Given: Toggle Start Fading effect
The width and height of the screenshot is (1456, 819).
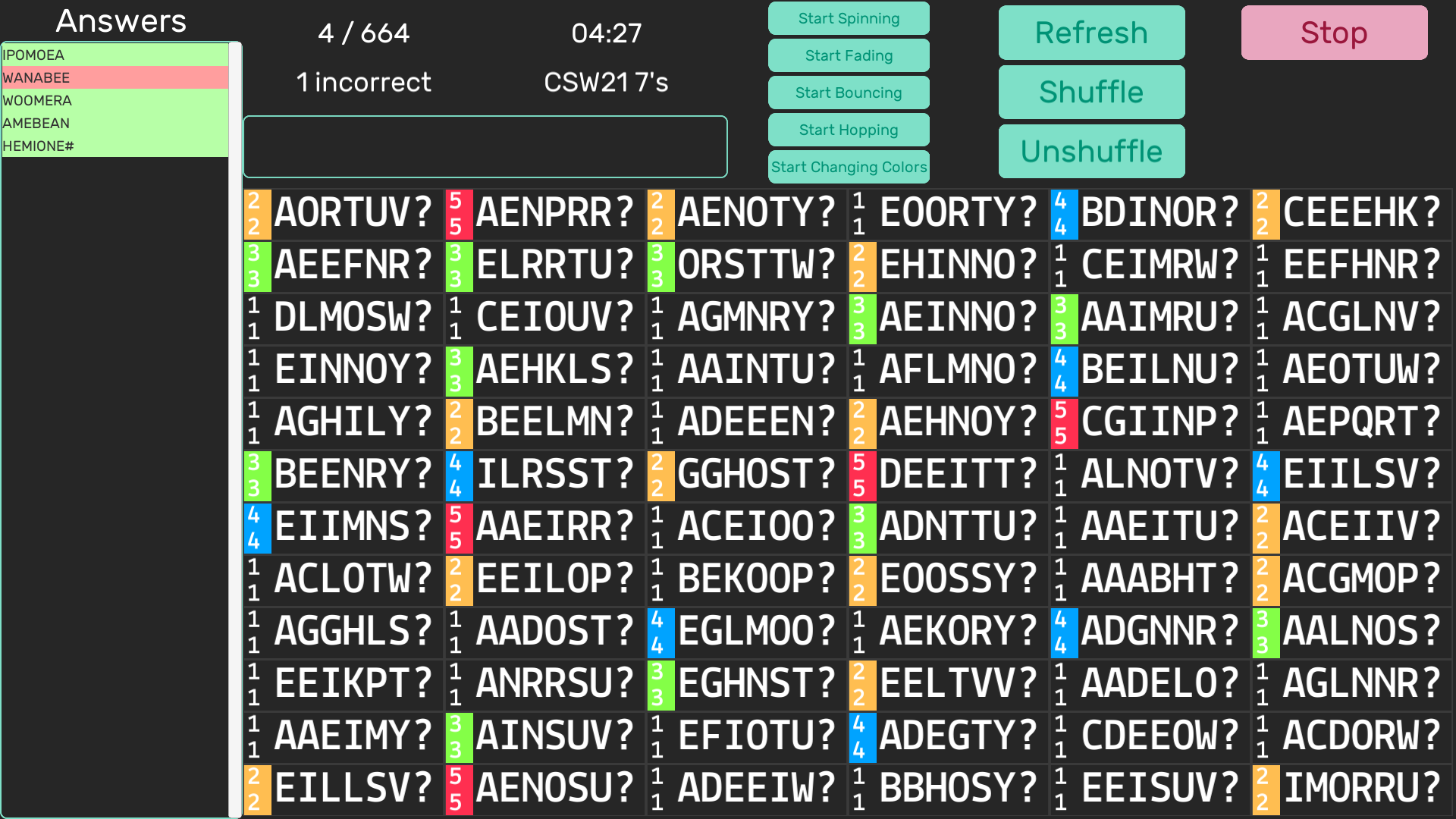Looking at the screenshot, I should click(849, 55).
